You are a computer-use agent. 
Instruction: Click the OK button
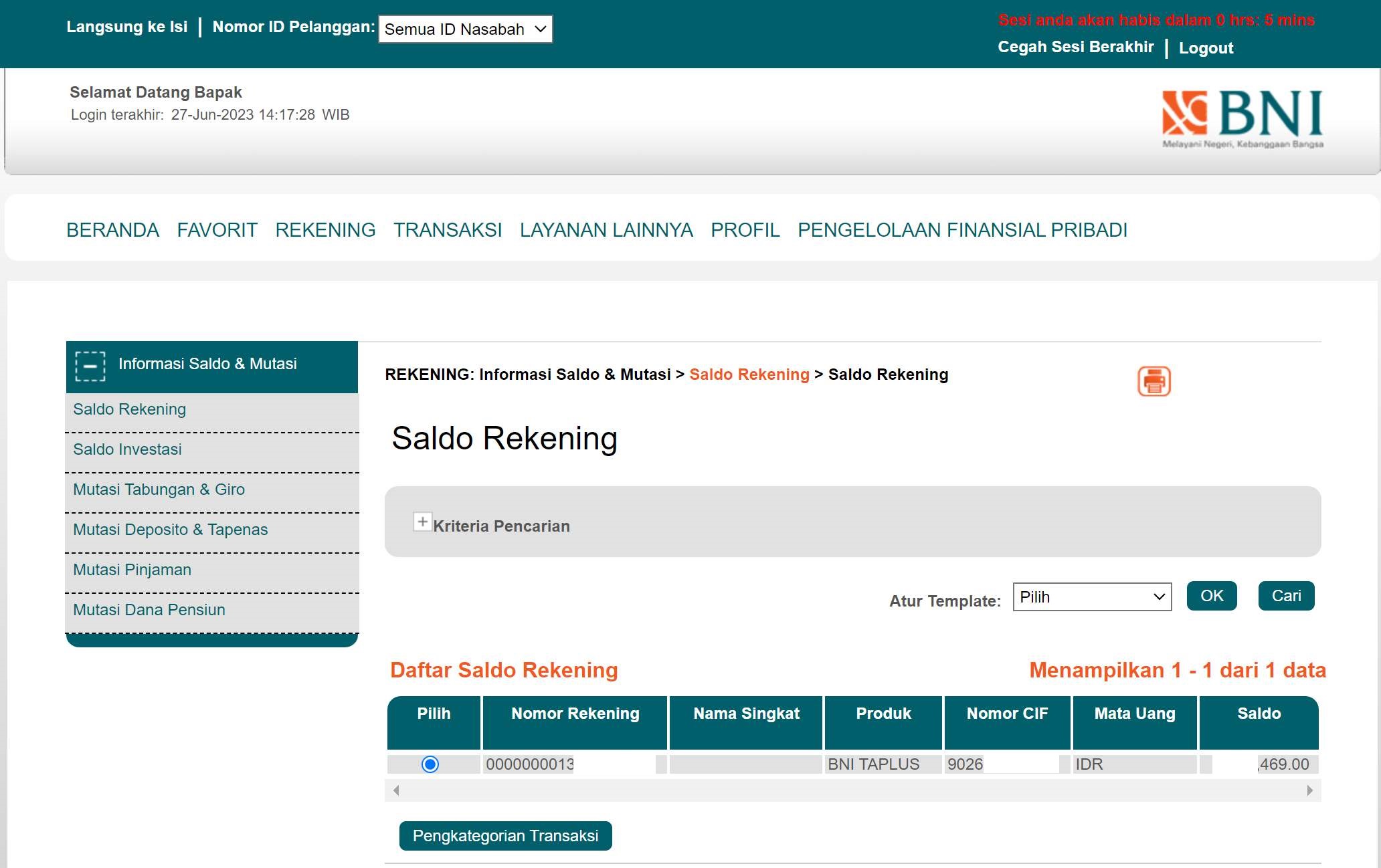pos(1211,596)
